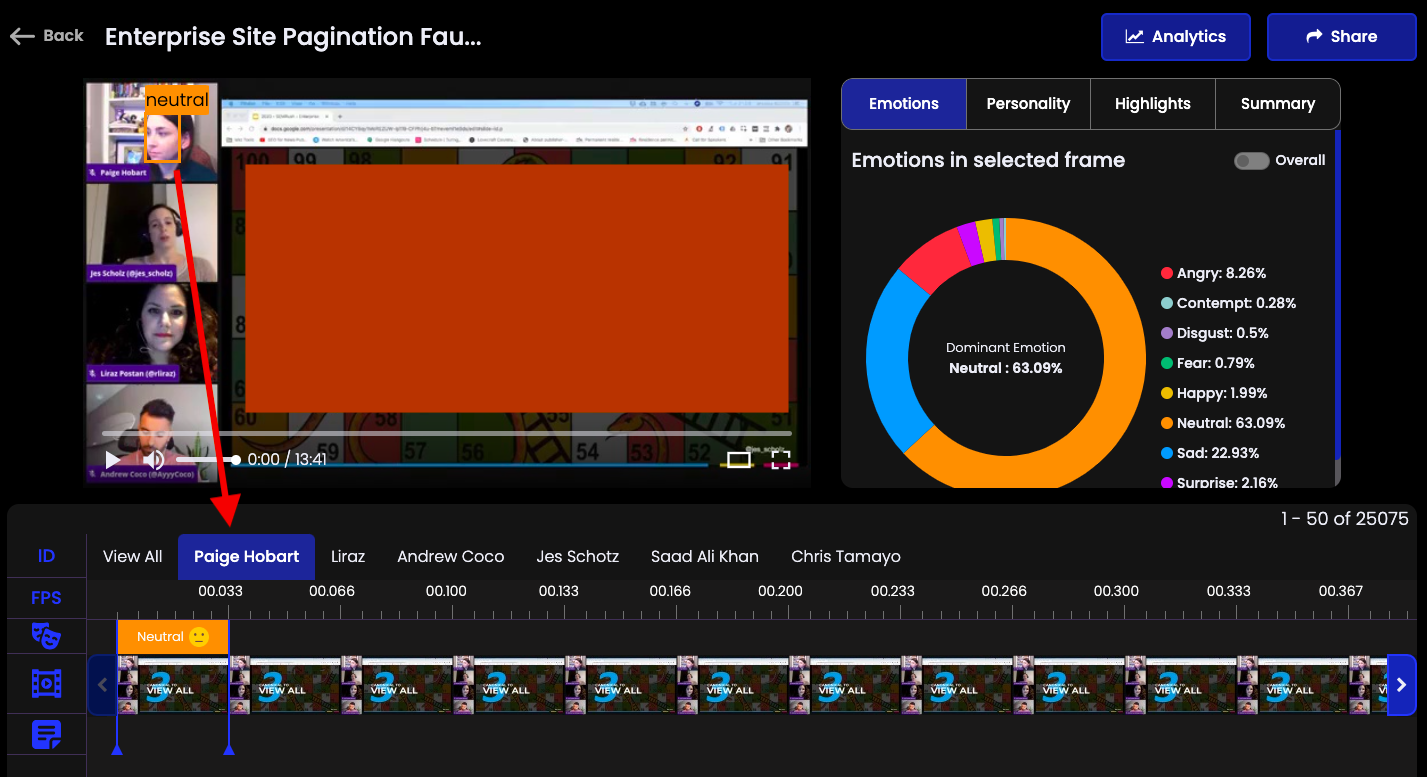Image resolution: width=1427 pixels, height=777 pixels.
Task: Click the Sad legend entry
Action: click(1211, 453)
